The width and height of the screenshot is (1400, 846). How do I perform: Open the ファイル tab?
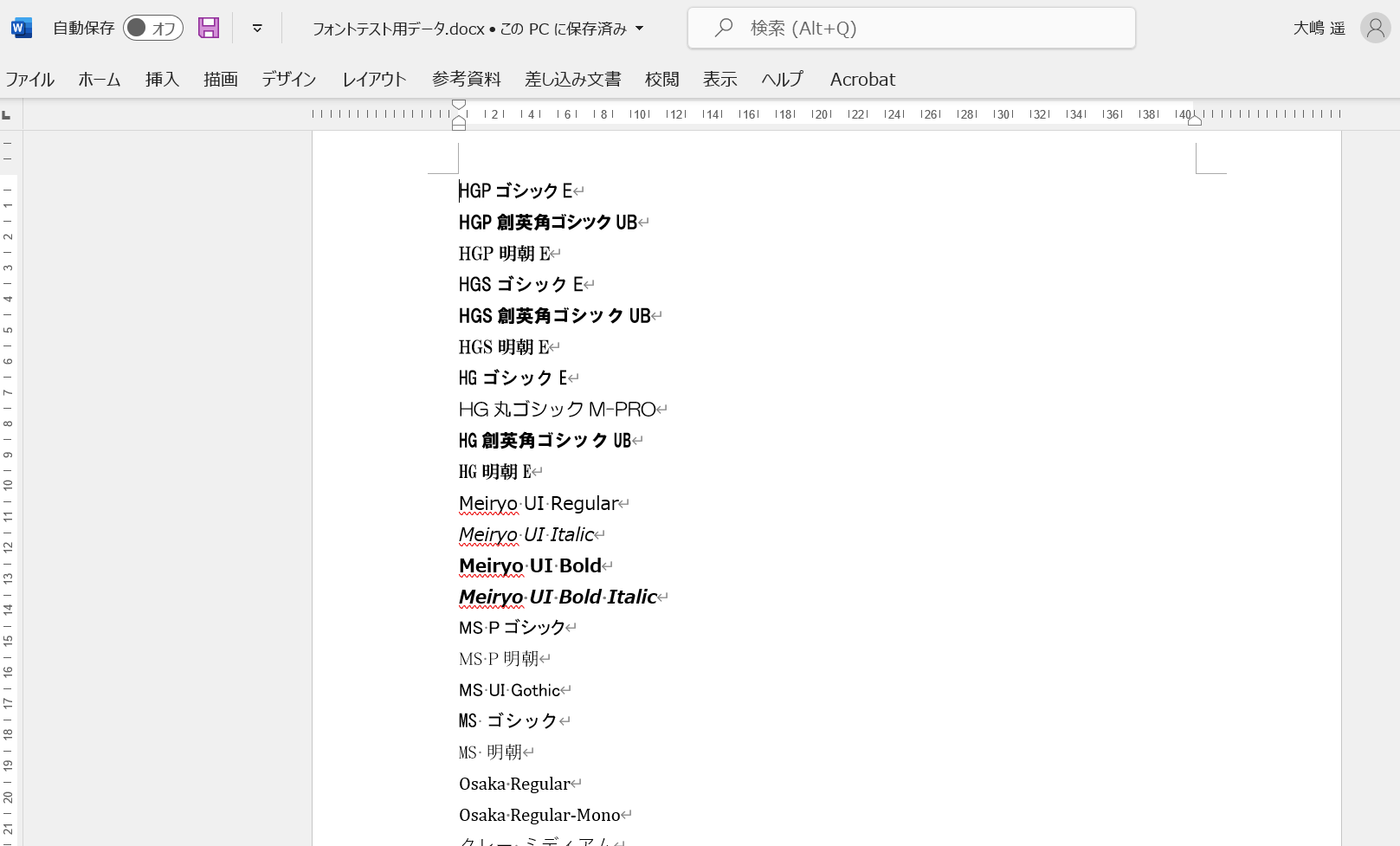click(30, 80)
